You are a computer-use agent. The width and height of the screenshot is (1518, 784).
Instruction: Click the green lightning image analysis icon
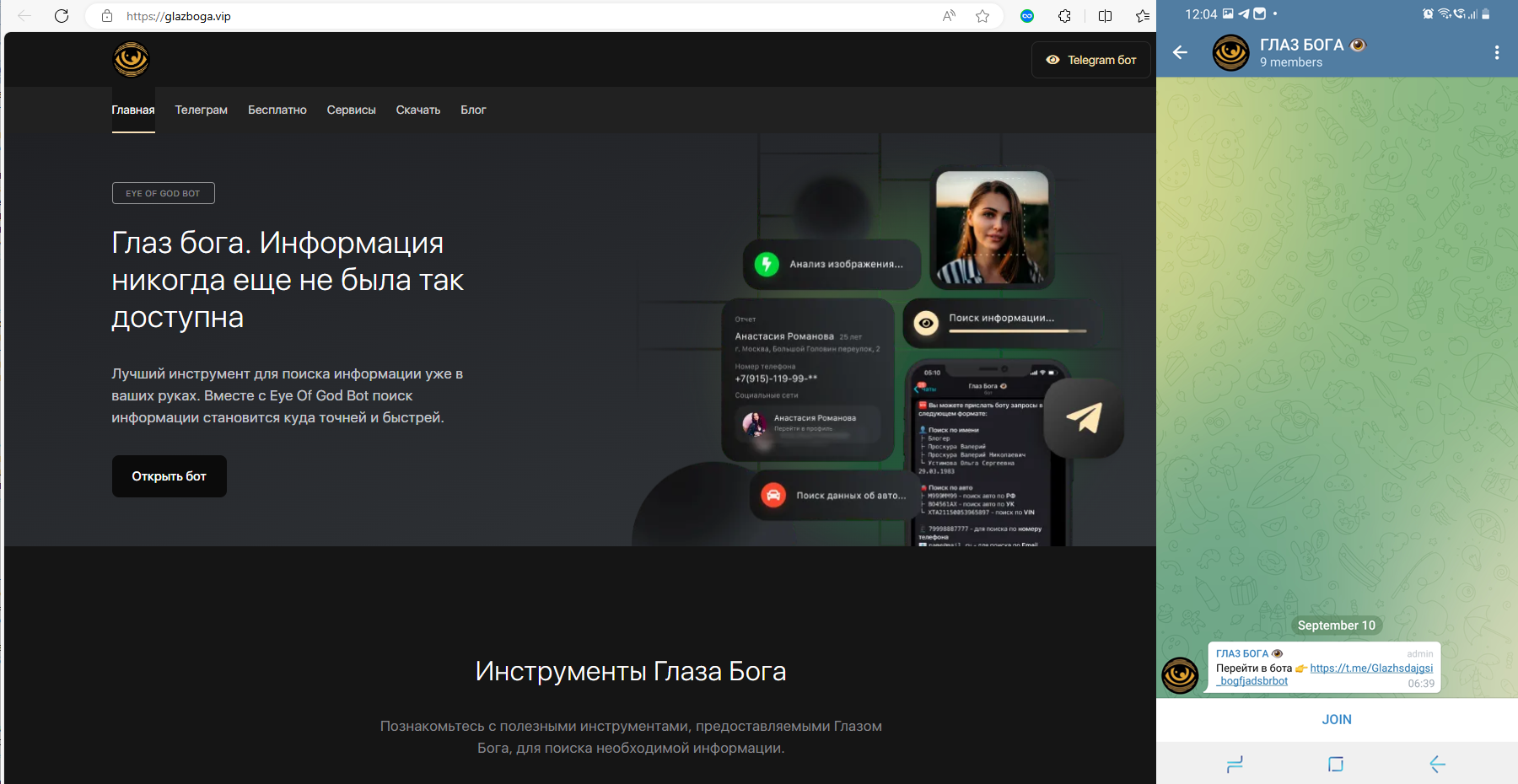pyautogui.click(x=767, y=265)
